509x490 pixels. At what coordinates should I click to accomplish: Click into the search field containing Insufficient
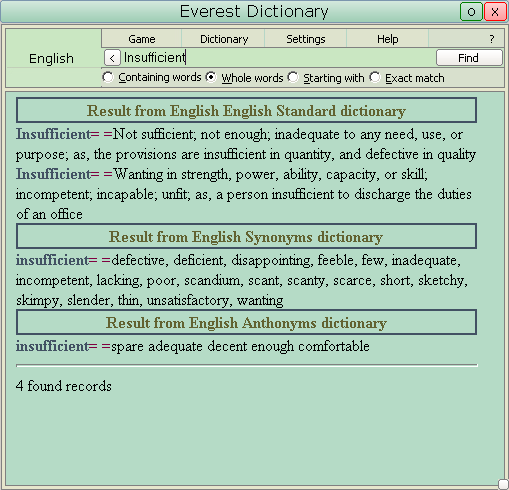278,58
